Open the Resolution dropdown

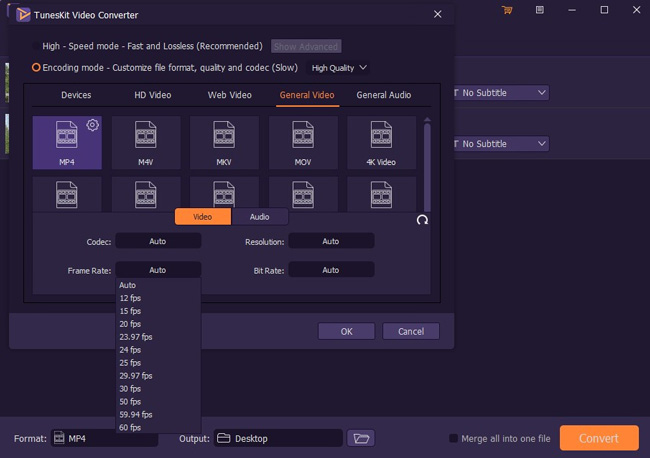(331, 241)
